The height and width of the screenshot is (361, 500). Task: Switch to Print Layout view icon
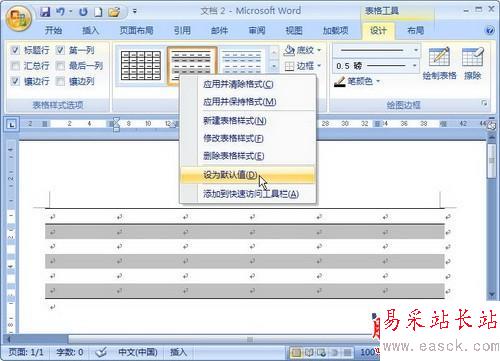coord(296,352)
